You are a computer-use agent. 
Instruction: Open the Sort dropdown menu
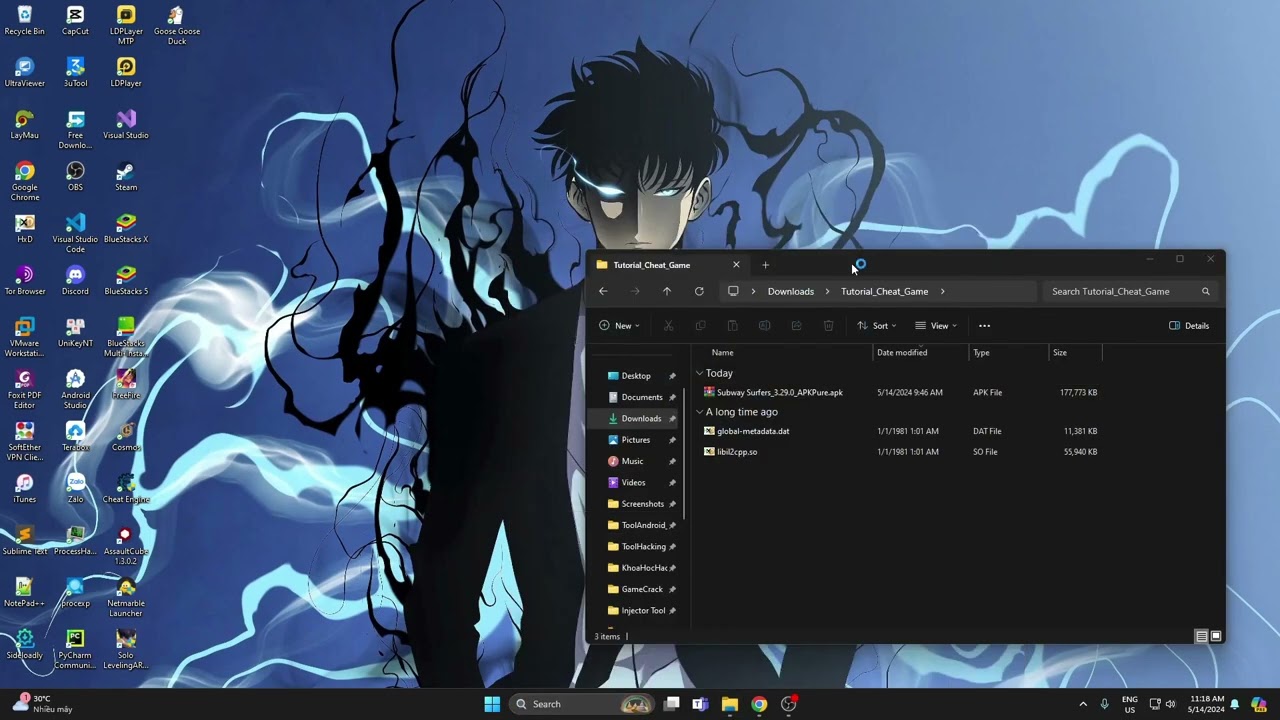(877, 325)
